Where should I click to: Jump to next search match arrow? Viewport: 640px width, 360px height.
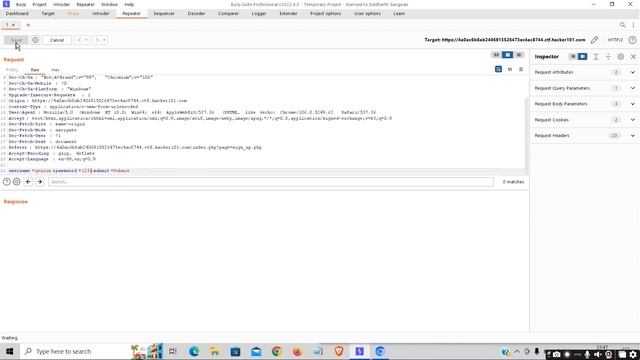40,182
